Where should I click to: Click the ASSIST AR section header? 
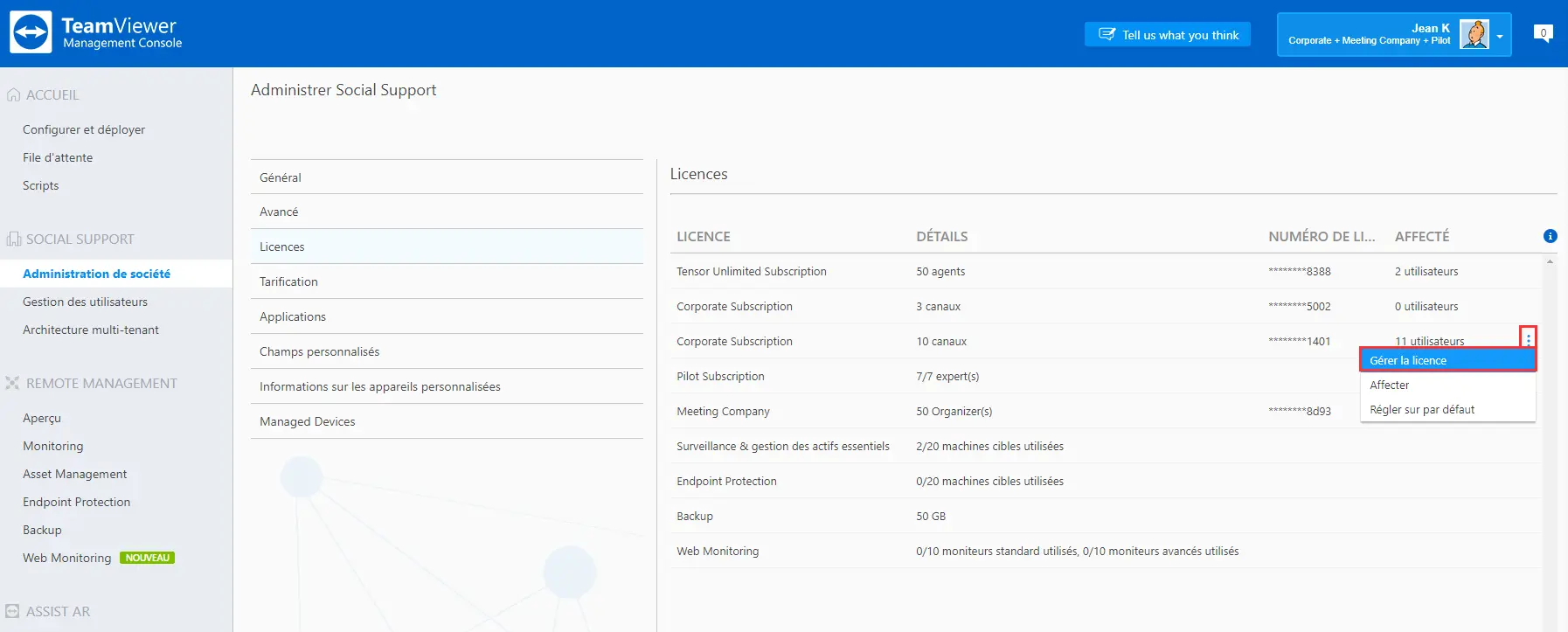tap(58, 611)
